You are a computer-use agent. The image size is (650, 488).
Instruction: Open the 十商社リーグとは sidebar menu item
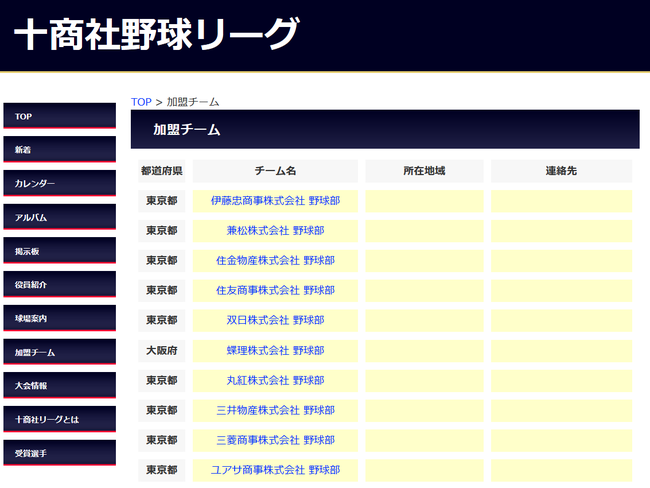(60, 420)
